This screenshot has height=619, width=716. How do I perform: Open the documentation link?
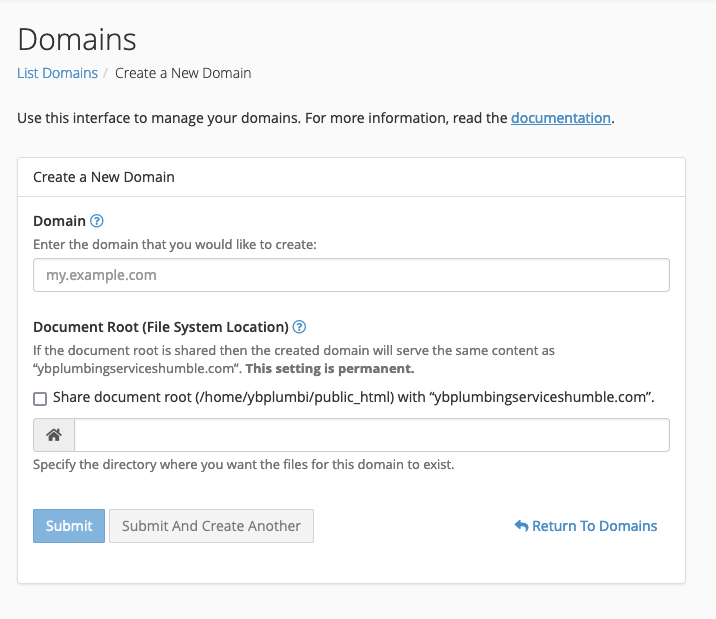pyautogui.click(x=560, y=118)
